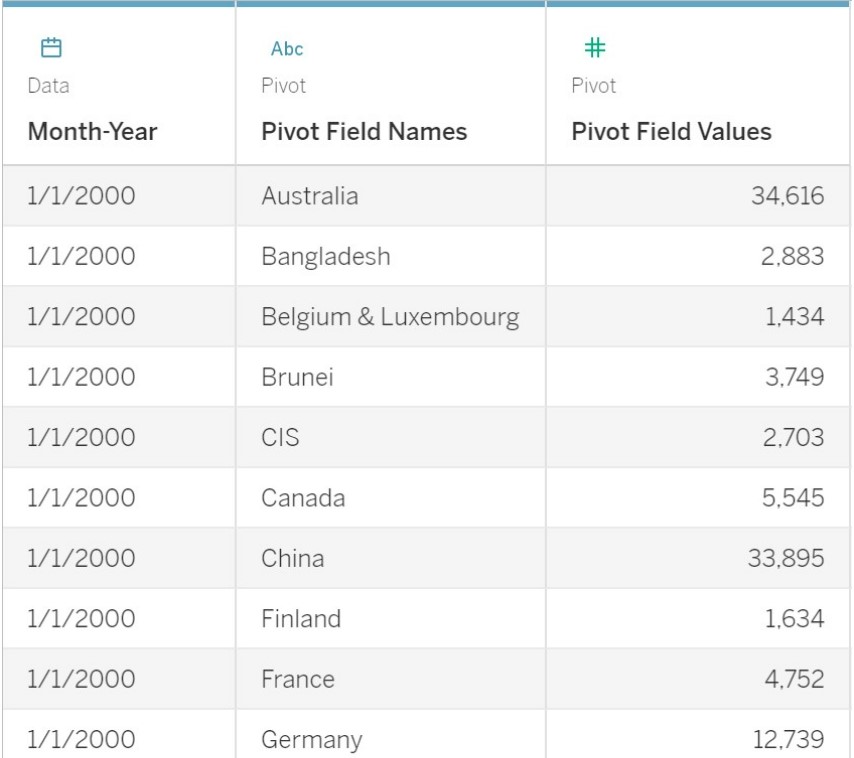
Task: Click the value 12,739 for Germany
Action: click(x=787, y=740)
